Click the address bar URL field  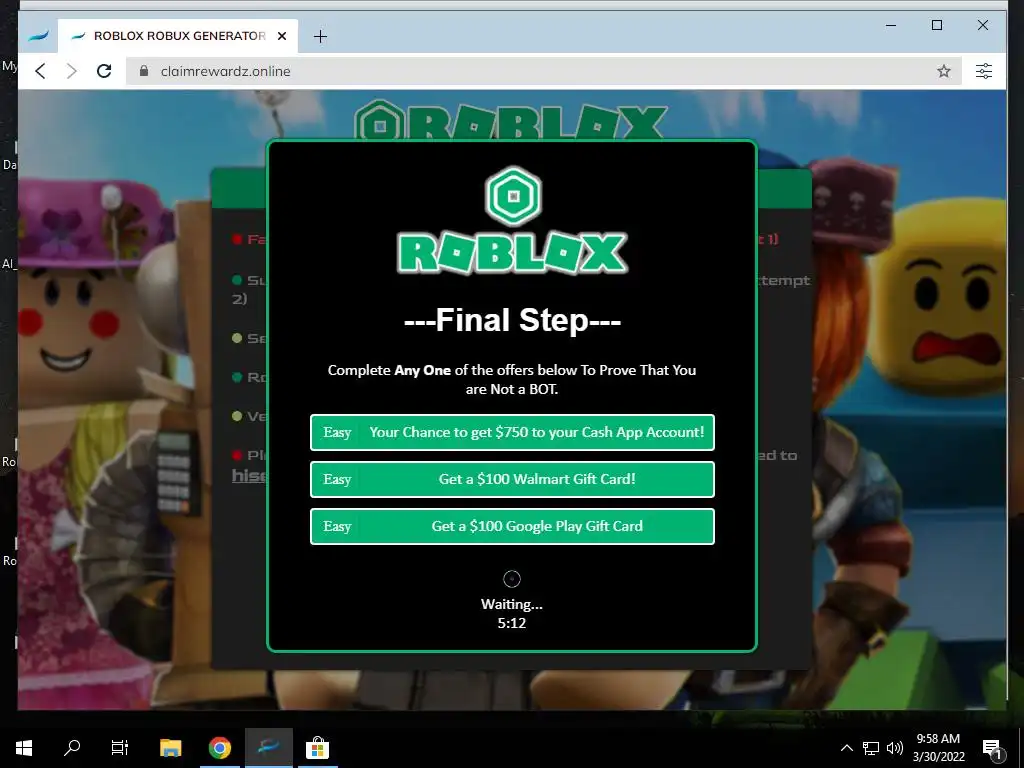[543, 71]
